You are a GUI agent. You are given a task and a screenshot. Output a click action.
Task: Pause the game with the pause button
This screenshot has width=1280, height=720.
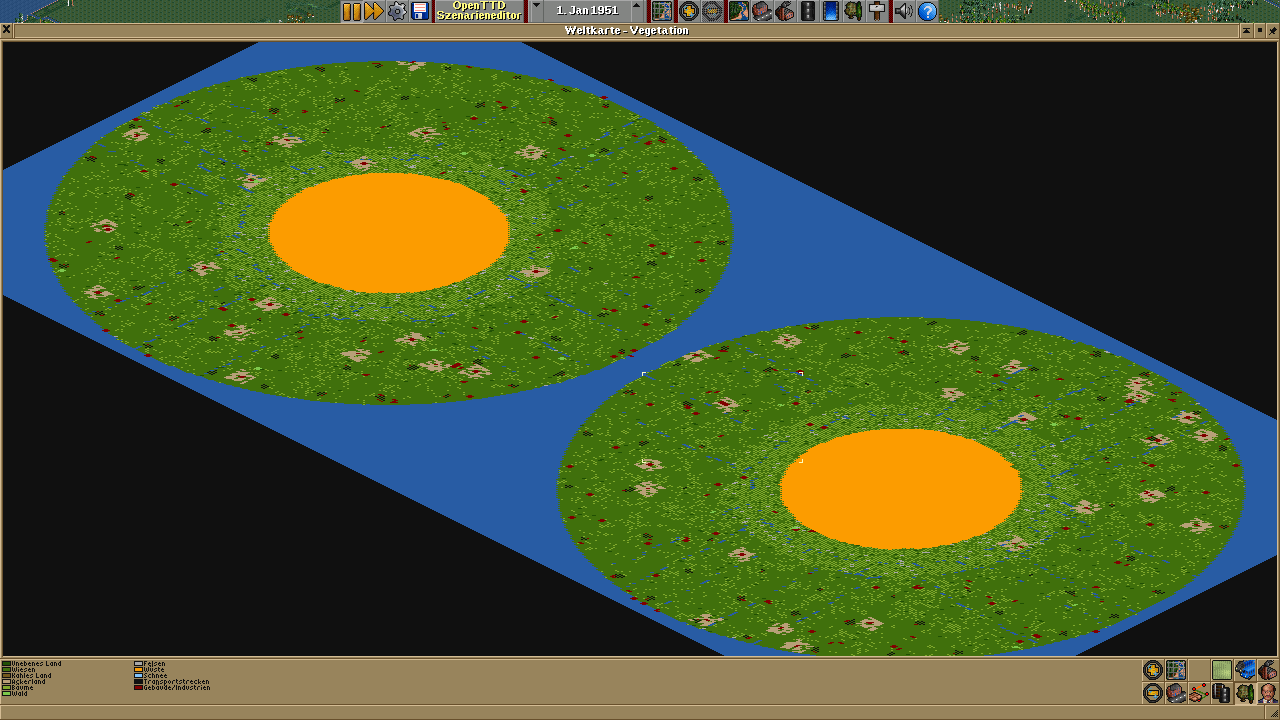(x=352, y=11)
